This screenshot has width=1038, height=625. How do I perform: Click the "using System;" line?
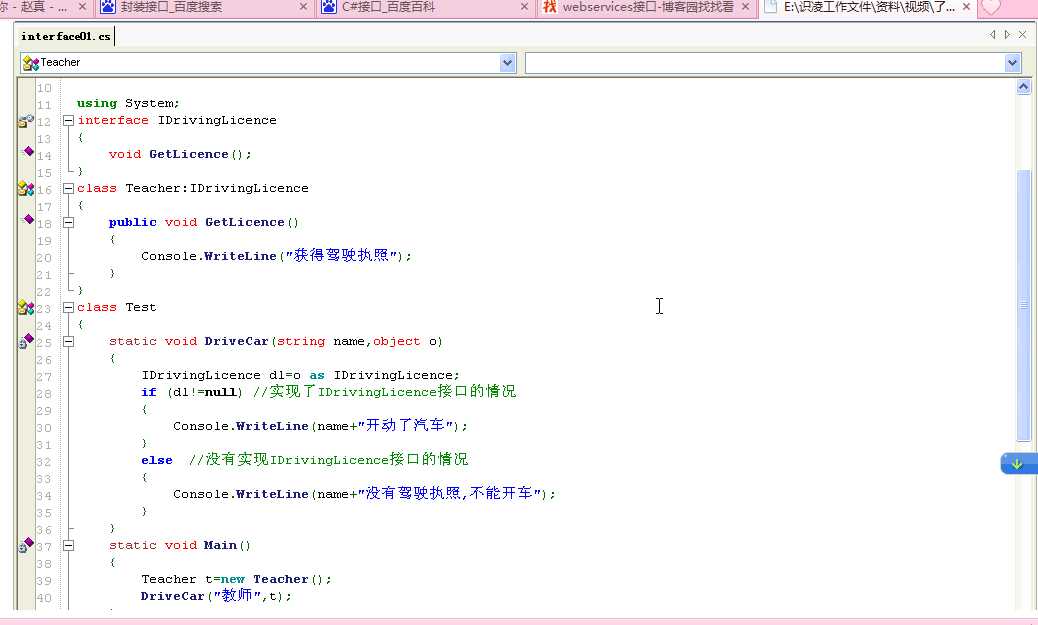coord(128,103)
